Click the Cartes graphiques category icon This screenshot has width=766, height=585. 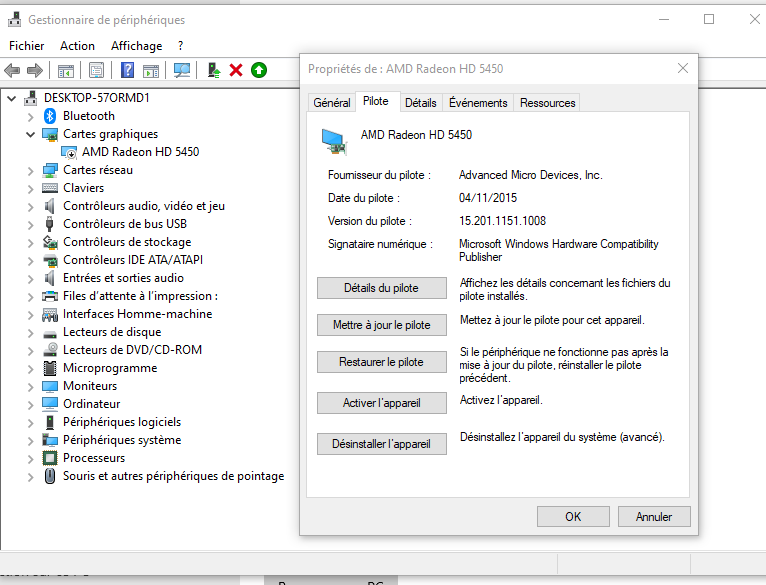(50, 134)
